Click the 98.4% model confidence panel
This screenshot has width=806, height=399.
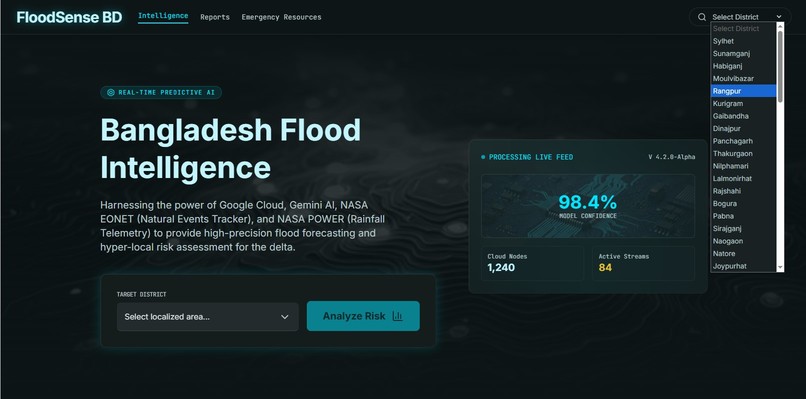point(588,206)
